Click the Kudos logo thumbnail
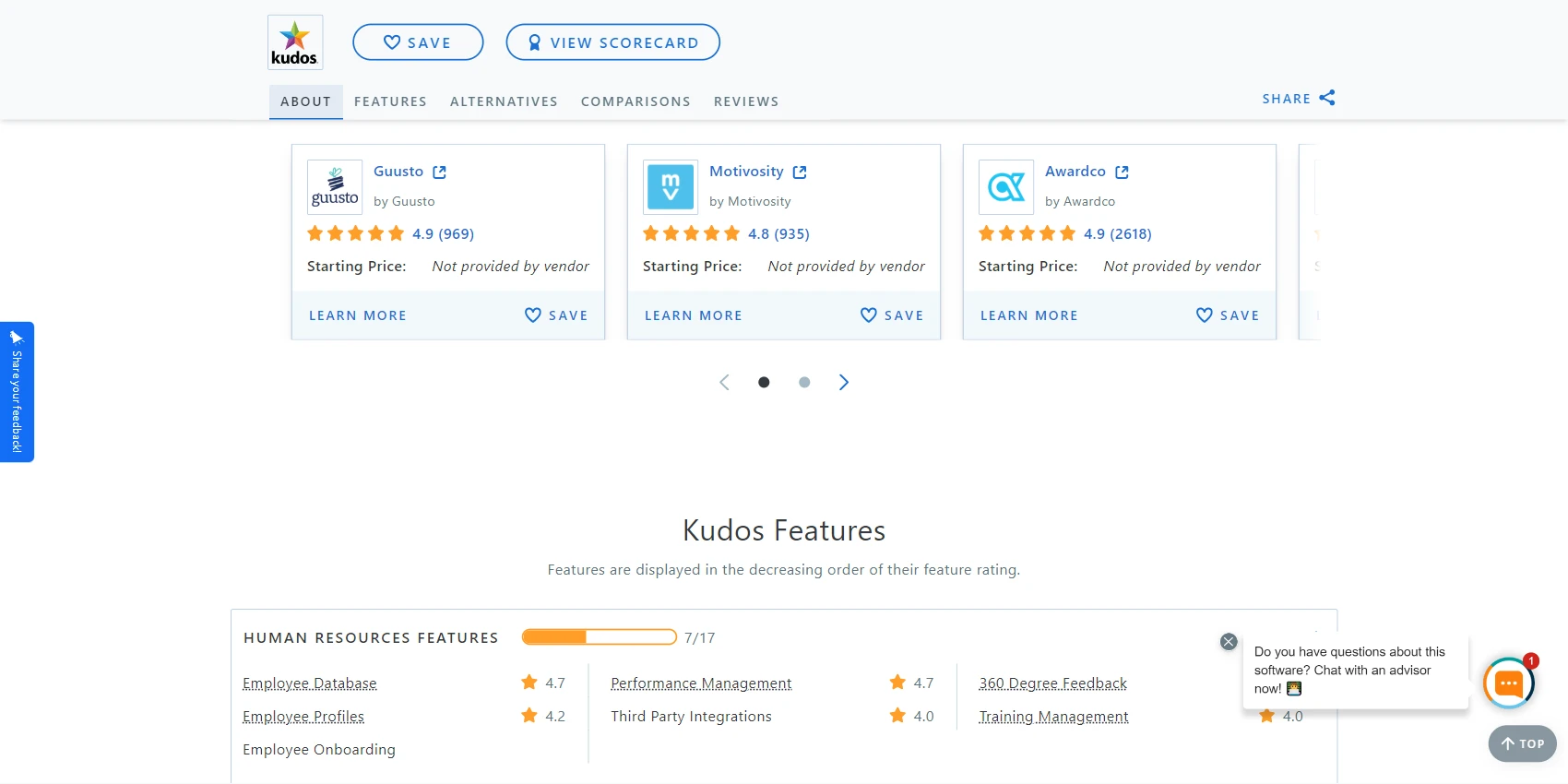The width and height of the screenshot is (1568, 784). pyautogui.click(x=295, y=42)
